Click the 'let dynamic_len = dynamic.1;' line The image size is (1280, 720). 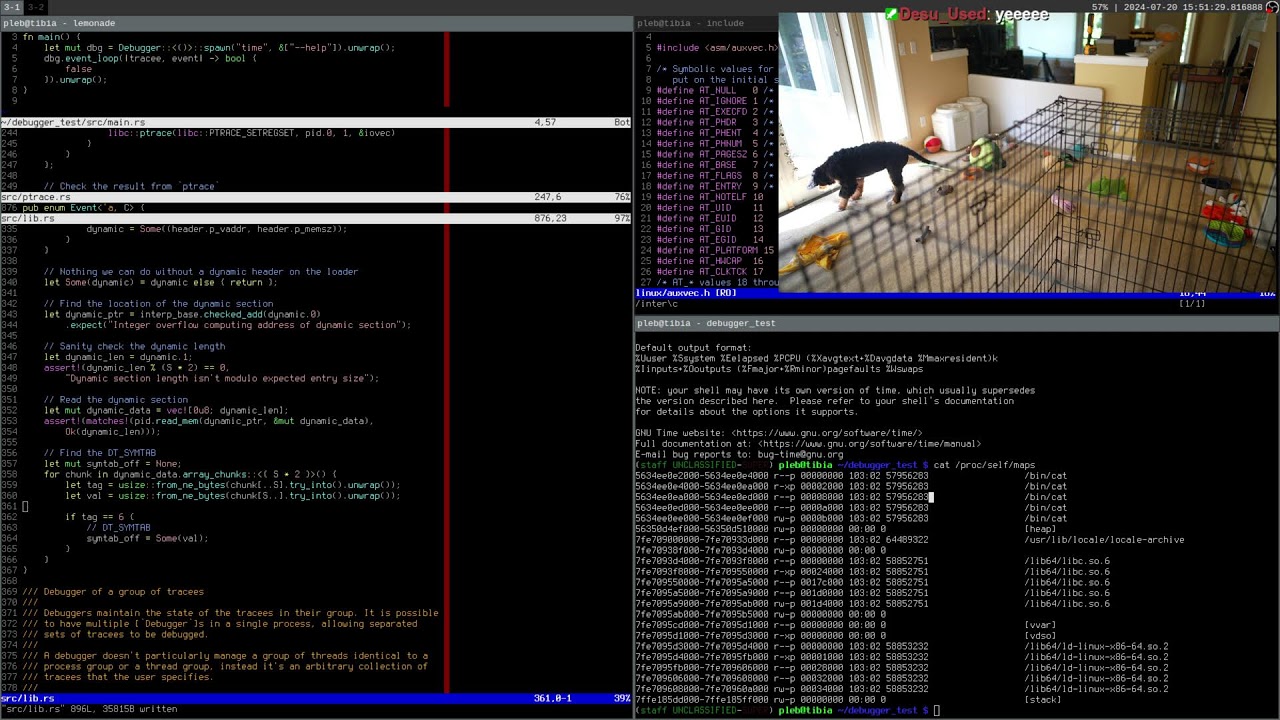[118, 357]
